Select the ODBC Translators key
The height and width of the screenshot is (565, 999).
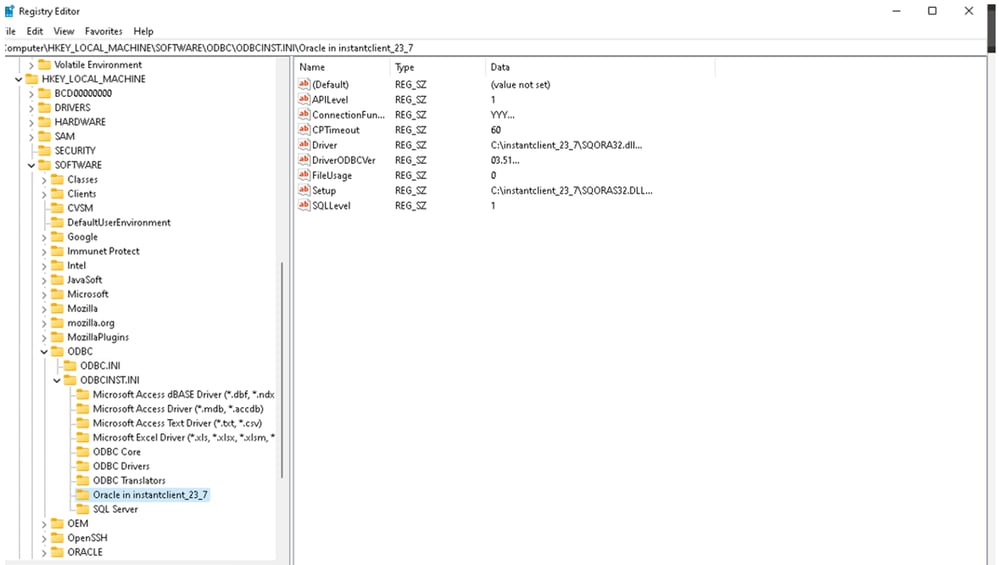tap(129, 480)
